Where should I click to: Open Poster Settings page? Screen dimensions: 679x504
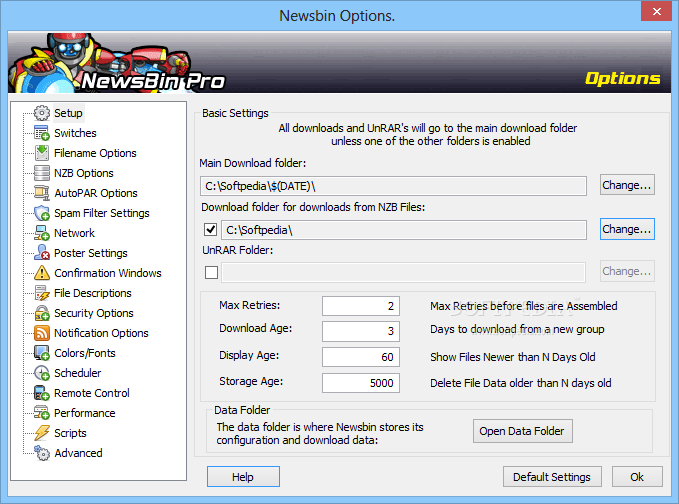pyautogui.click(x=91, y=253)
